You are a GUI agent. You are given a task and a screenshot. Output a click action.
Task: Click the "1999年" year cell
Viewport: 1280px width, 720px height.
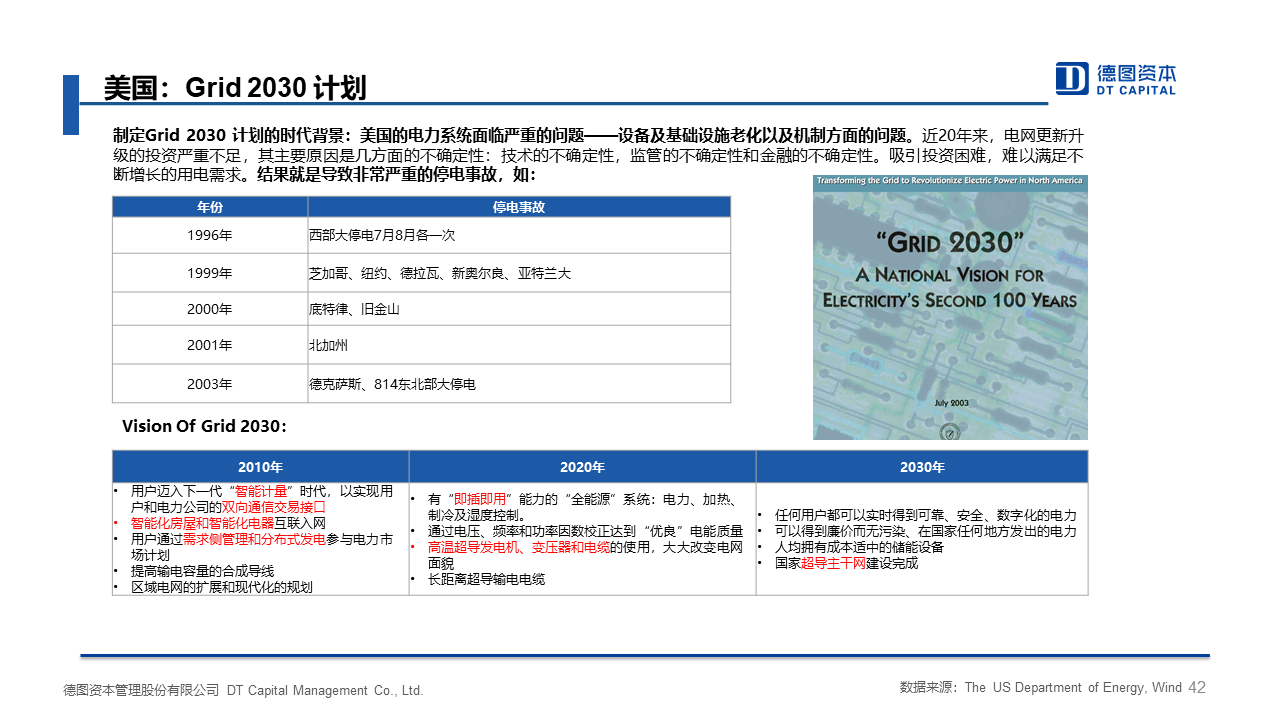point(210,272)
